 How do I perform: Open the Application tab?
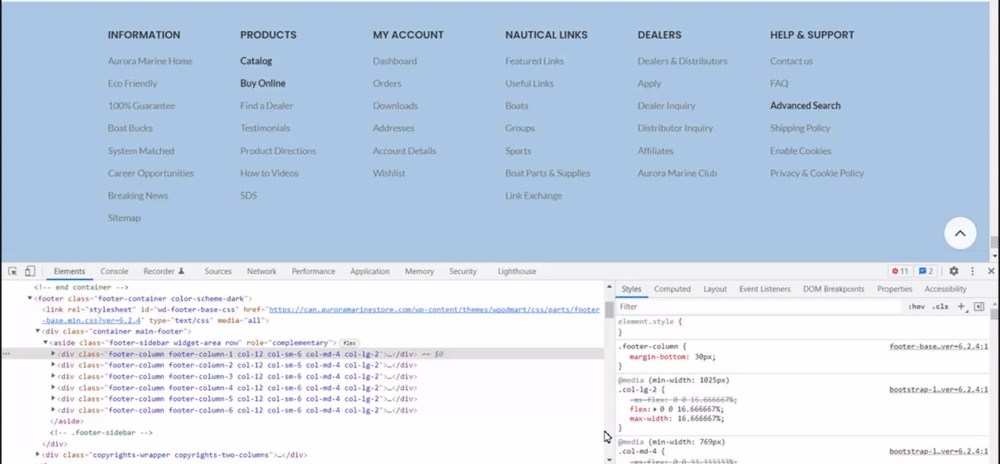[370, 272]
